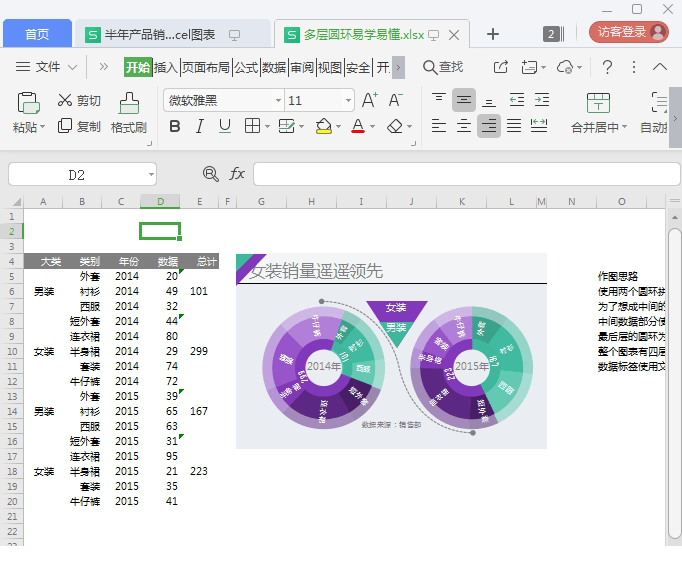Click the justify alignment icon

click(514, 126)
